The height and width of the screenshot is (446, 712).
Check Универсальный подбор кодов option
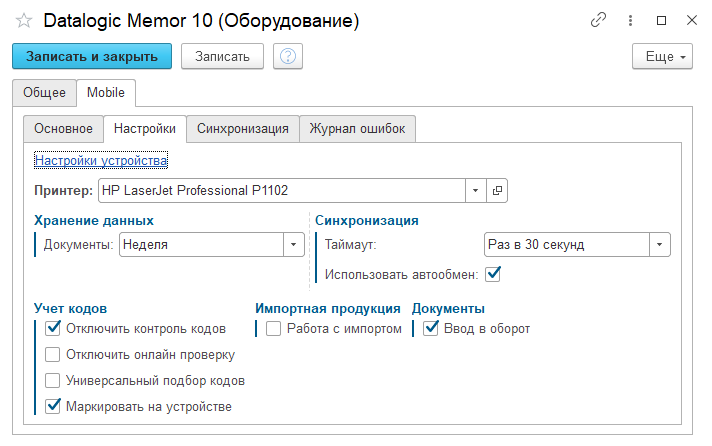pos(54,380)
